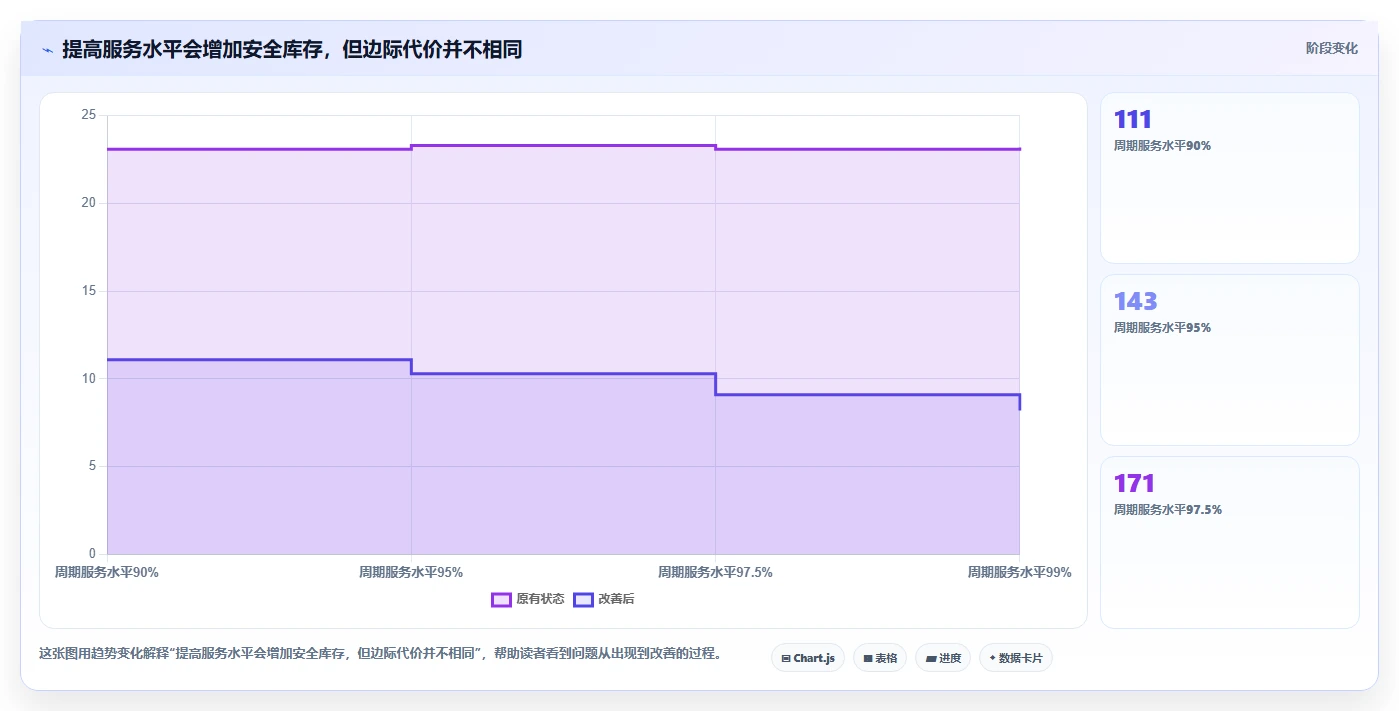The height and width of the screenshot is (711, 1399).
Task: Click the chart title 提高服务水平会增加安全库存
Action: (x=292, y=49)
